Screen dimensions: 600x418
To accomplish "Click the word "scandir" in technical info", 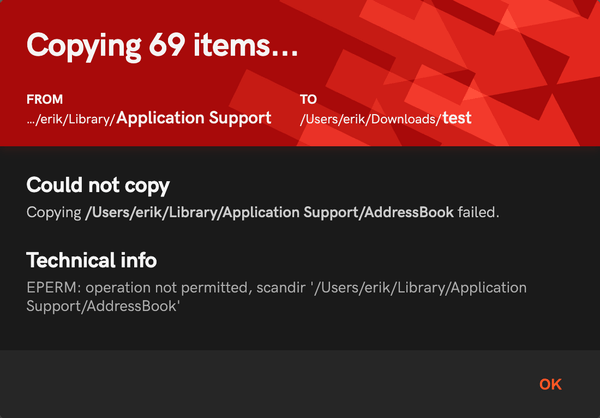I will click(281, 288).
